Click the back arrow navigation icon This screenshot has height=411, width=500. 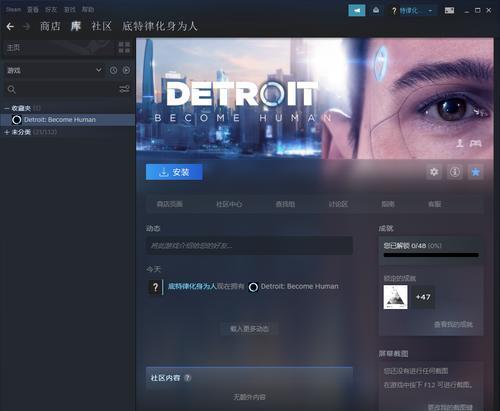click(10, 26)
